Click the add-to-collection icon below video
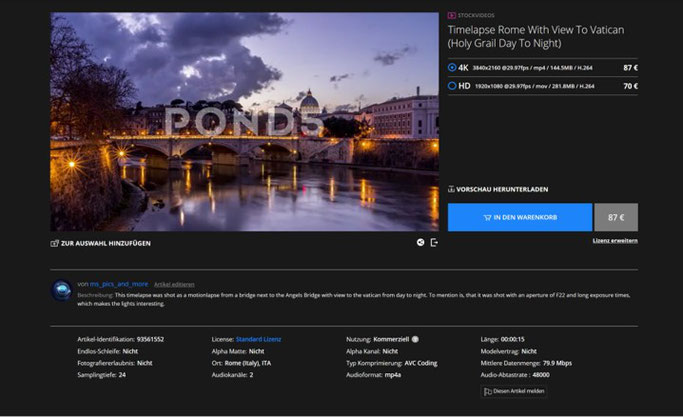683x417 pixels. point(54,243)
